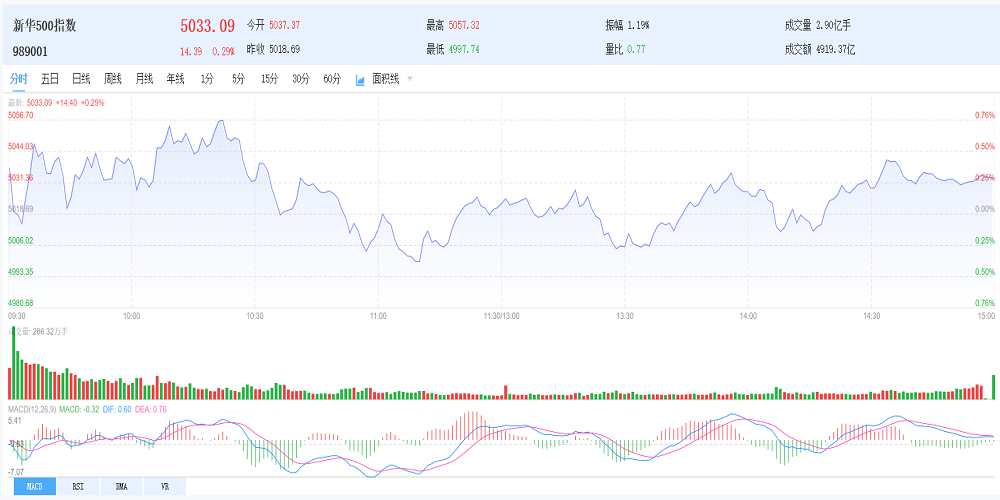The width and height of the screenshot is (1000, 500).
Task: Select the 分时 intraday tab
Action: tap(18, 78)
